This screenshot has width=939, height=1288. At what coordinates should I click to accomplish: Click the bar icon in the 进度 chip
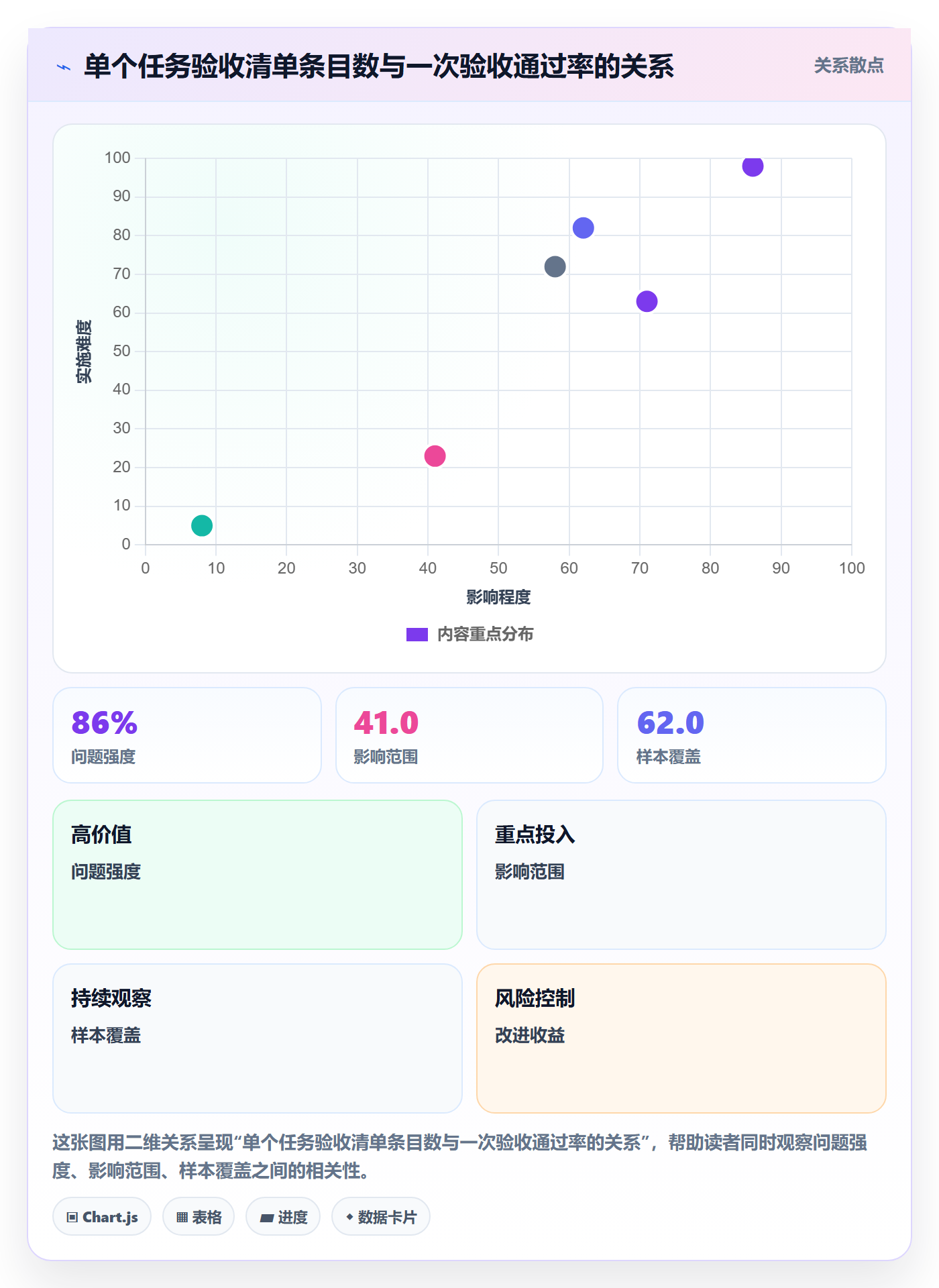pyautogui.click(x=267, y=1218)
